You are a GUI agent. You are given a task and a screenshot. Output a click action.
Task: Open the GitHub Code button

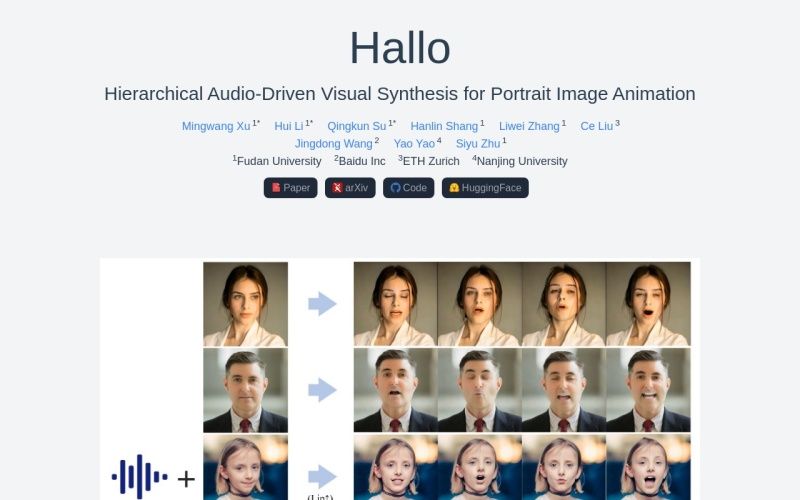409,188
